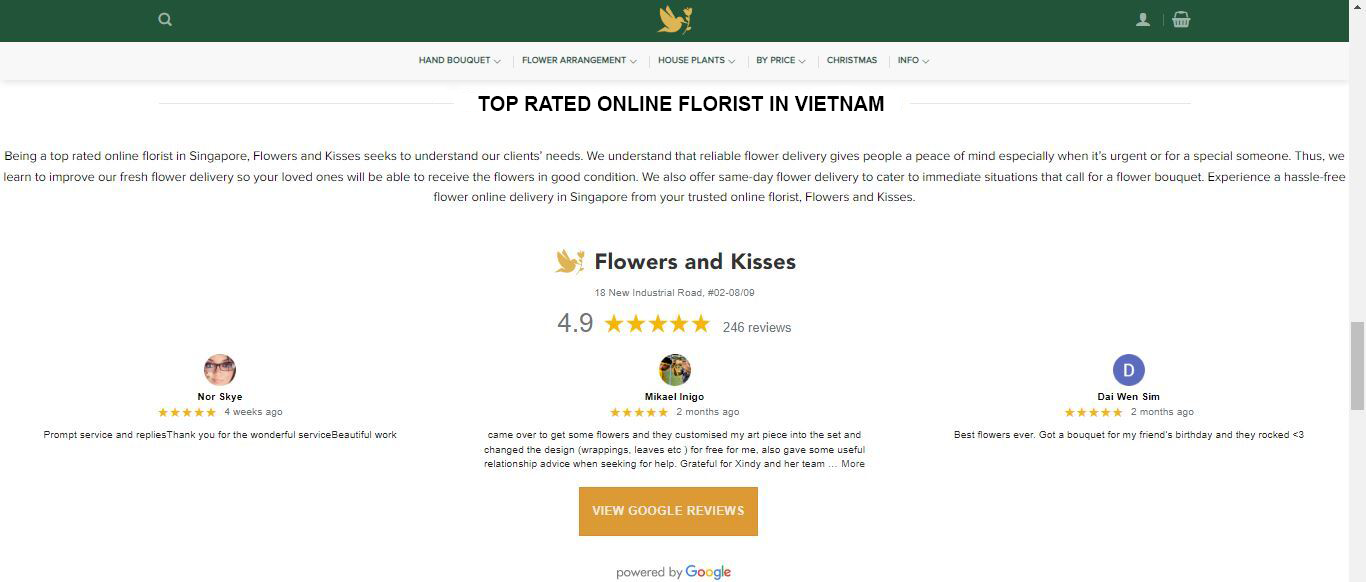The height and width of the screenshot is (582, 1366).
Task: Expand the Hand Bouquet menu
Action: pos(459,61)
